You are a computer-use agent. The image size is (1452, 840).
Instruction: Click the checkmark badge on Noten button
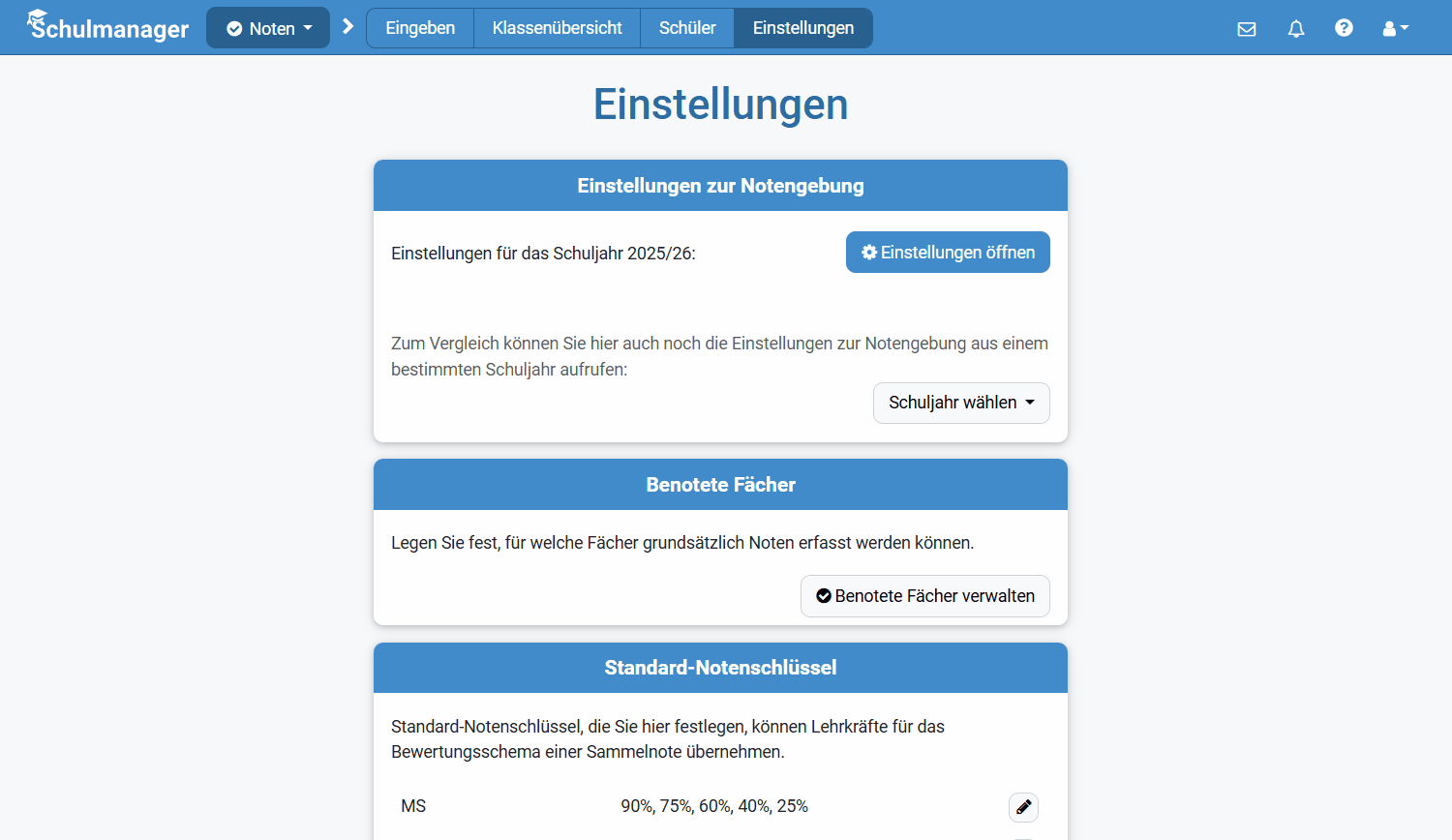click(233, 28)
